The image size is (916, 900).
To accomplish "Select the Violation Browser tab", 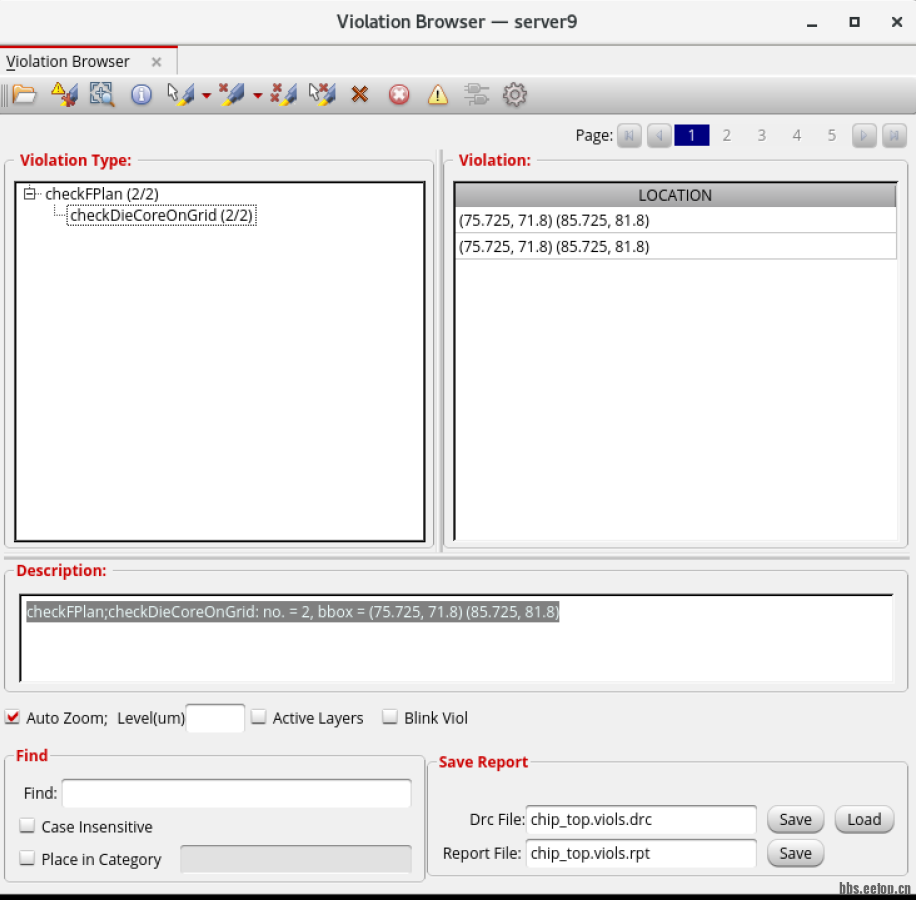I will (x=68, y=62).
